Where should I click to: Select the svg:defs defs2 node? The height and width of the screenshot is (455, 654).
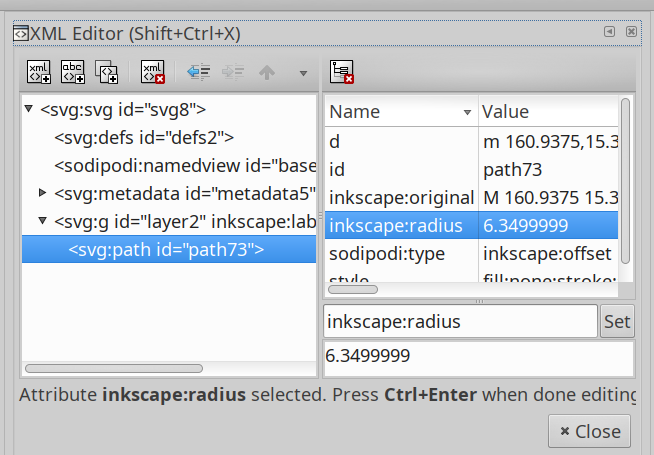pyautogui.click(x=144, y=138)
